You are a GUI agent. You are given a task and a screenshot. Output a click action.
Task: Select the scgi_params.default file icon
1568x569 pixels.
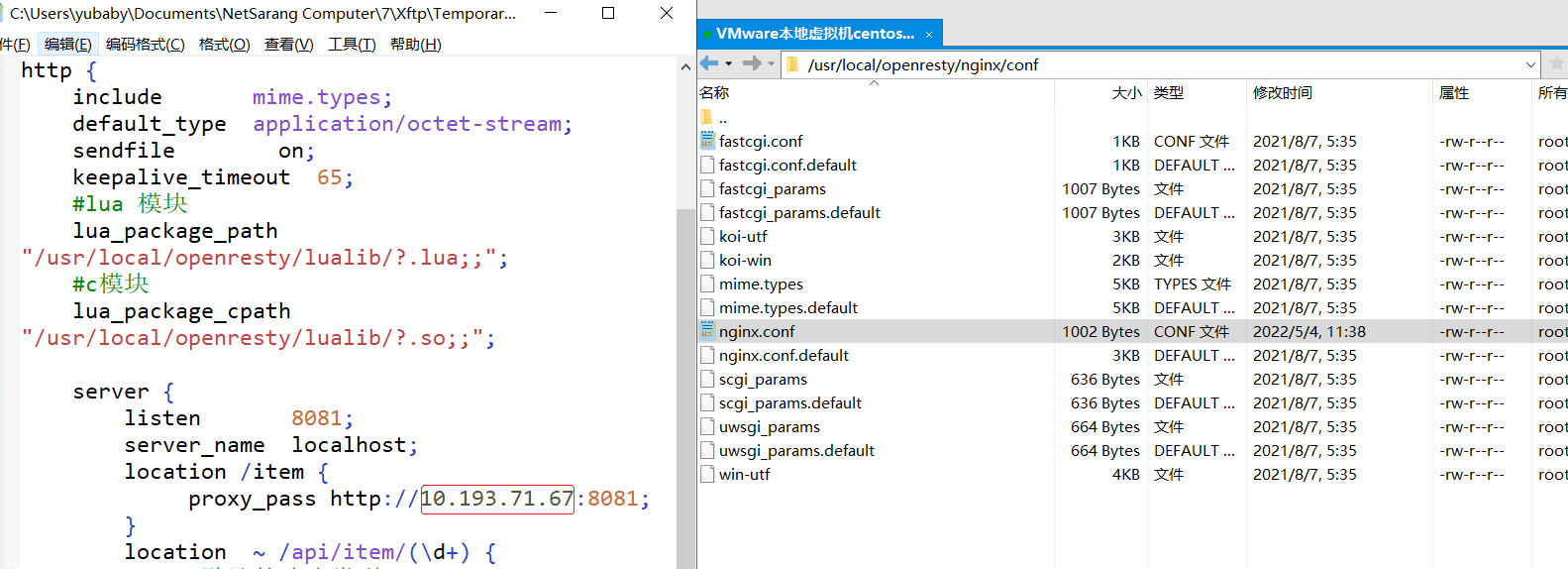[707, 402]
